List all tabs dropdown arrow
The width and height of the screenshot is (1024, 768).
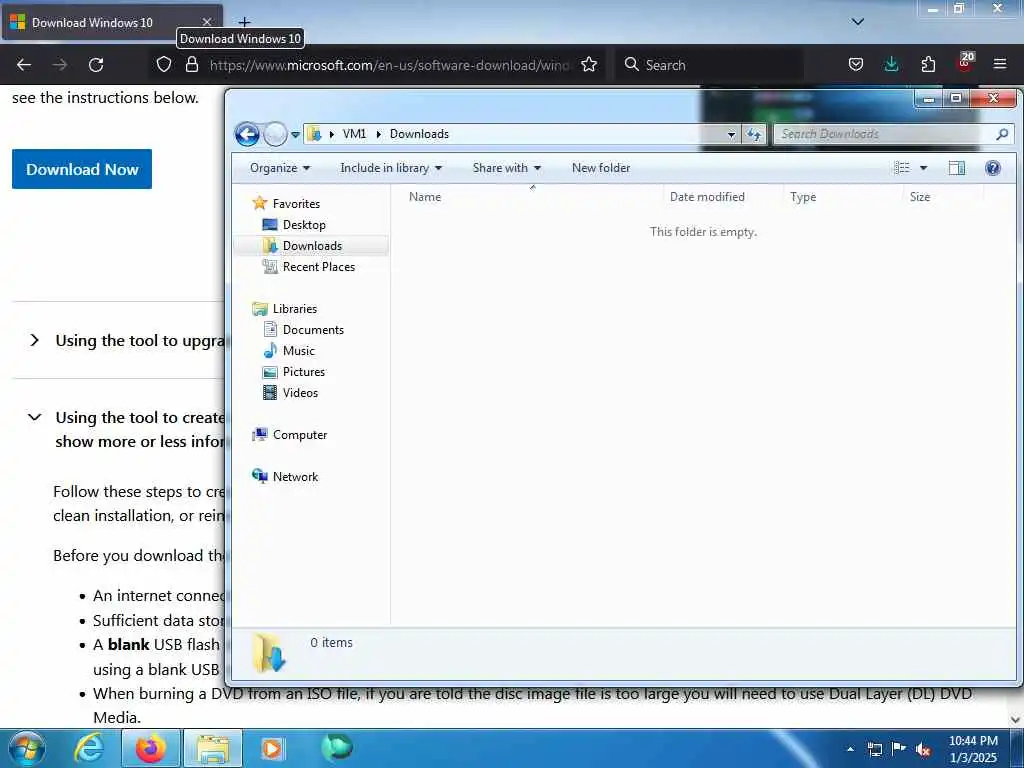857,22
